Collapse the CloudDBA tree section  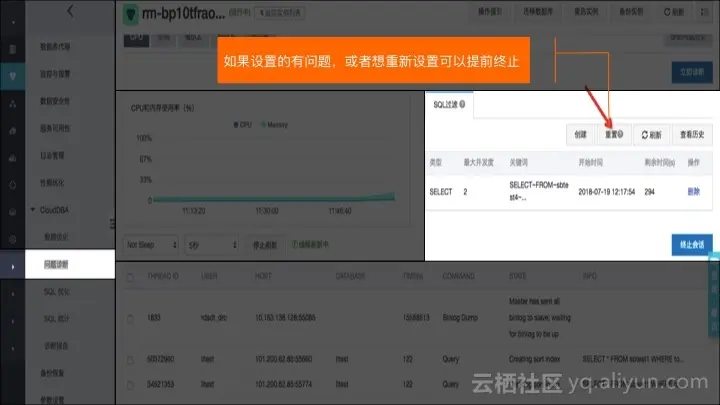click(x=33, y=210)
